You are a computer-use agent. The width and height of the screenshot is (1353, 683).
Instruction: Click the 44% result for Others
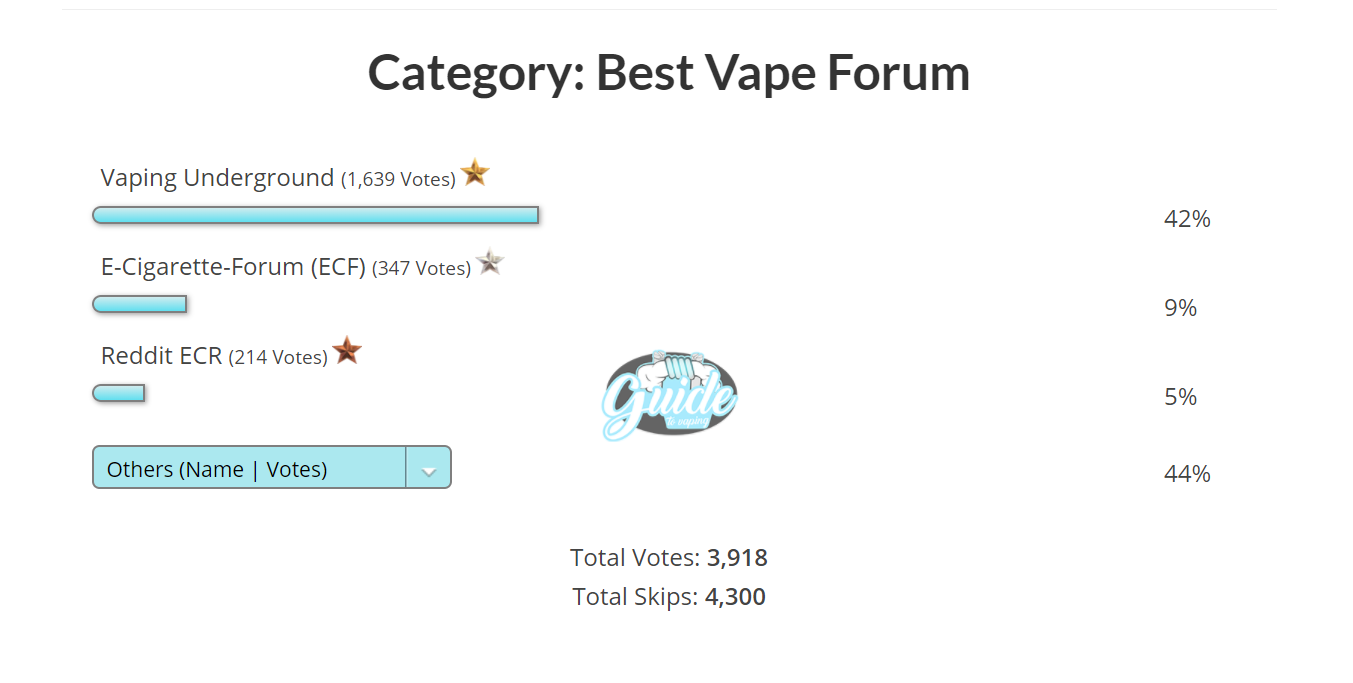point(1187,474)
